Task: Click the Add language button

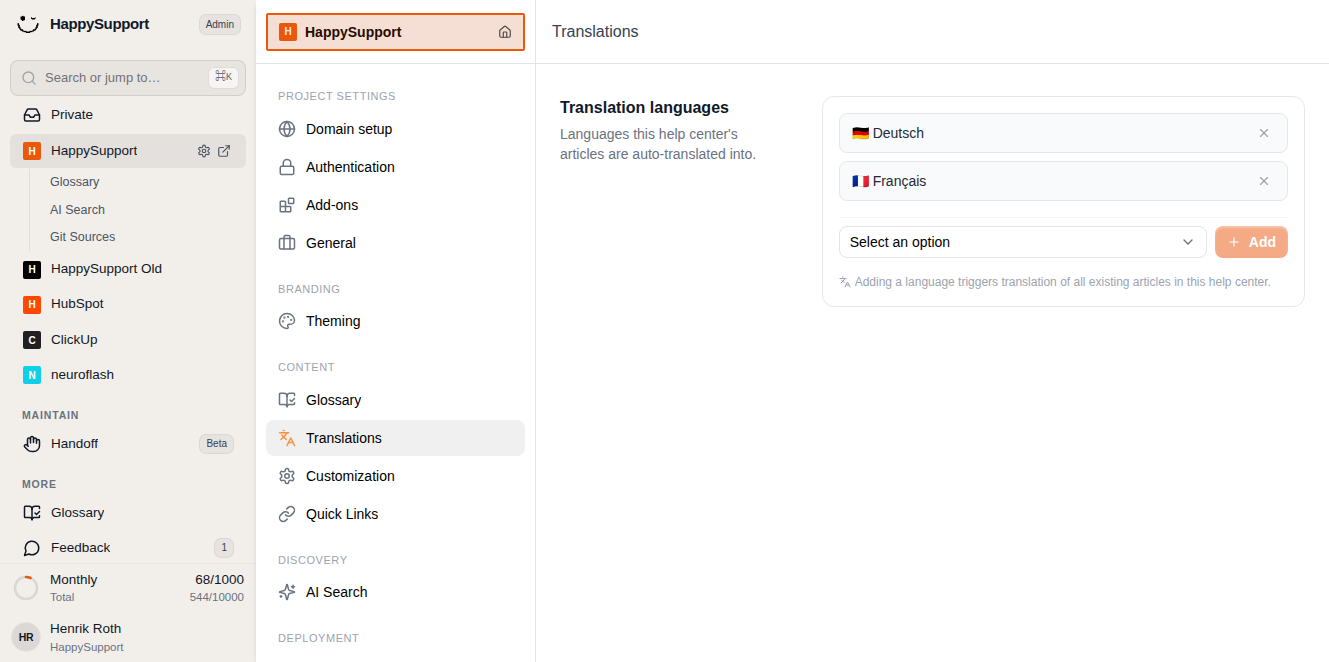Action: click(x=1251, y=242)
